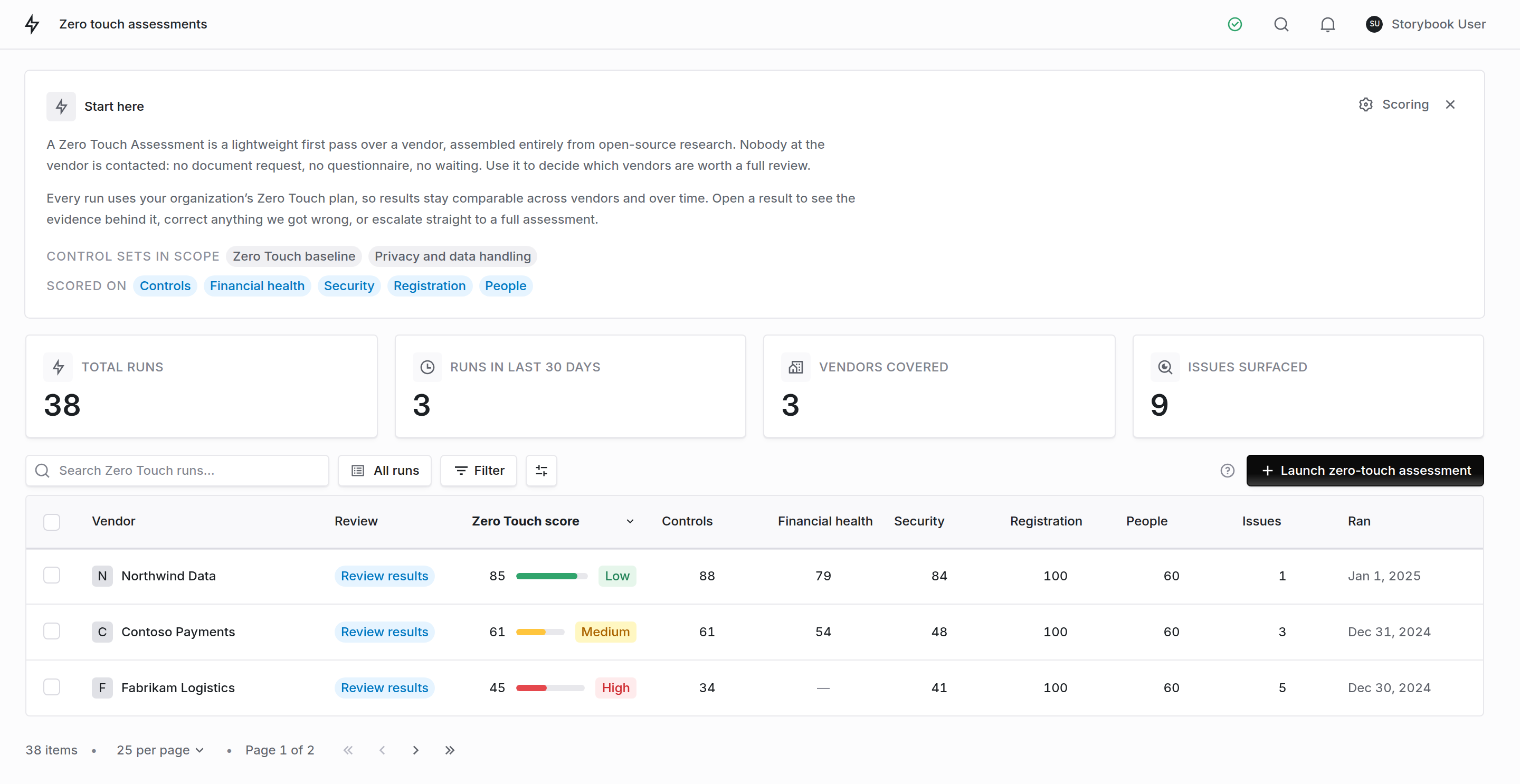The width and height of the screenshot is (1520, 784).
Task: Click the Issues Surfaced magnifier icon
Action: click(x=1165, y=367)
